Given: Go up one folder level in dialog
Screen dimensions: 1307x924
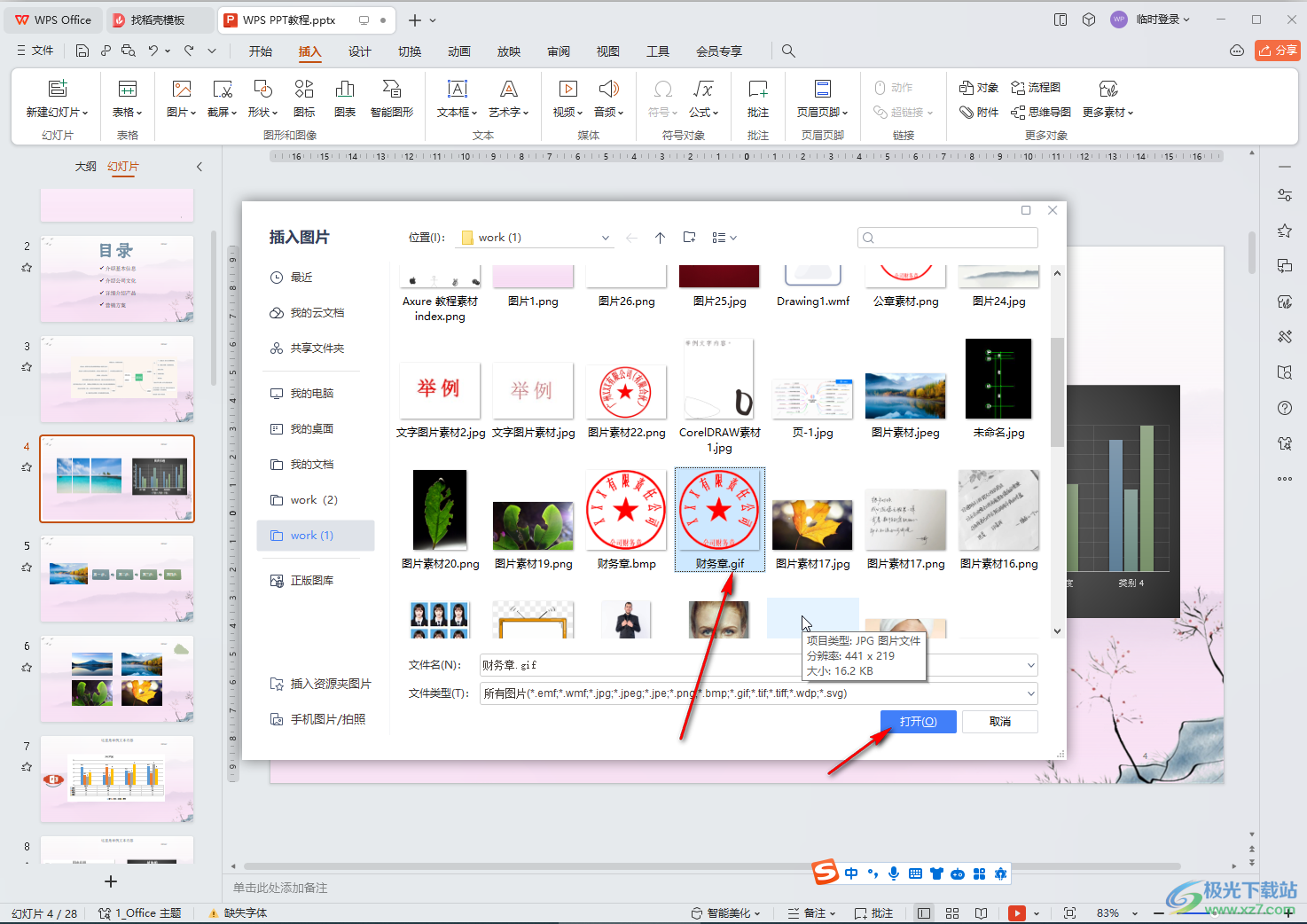Looking at the screenshot, I should click(x=660, y=238).
